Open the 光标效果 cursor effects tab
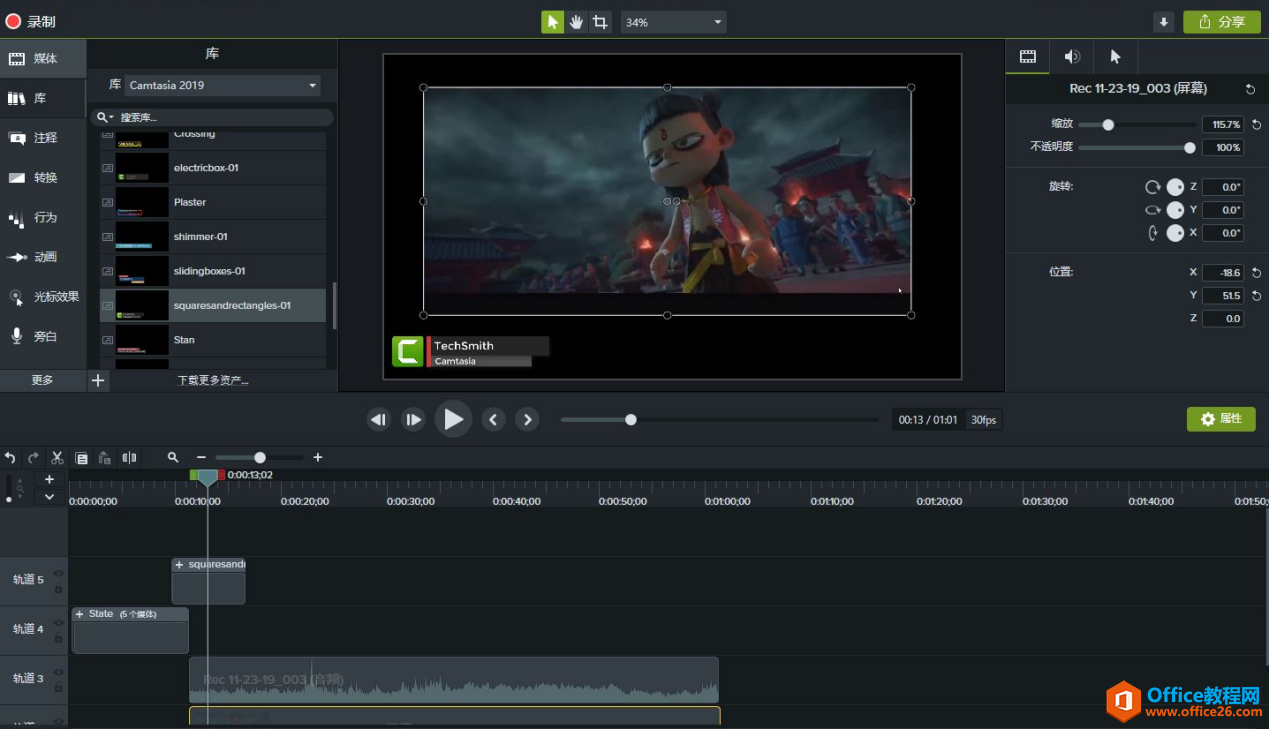 43,297
